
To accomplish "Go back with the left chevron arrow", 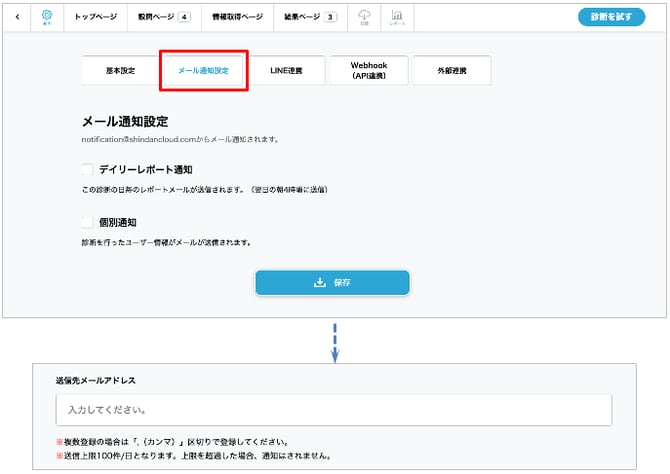I will (x=17, y=17).
